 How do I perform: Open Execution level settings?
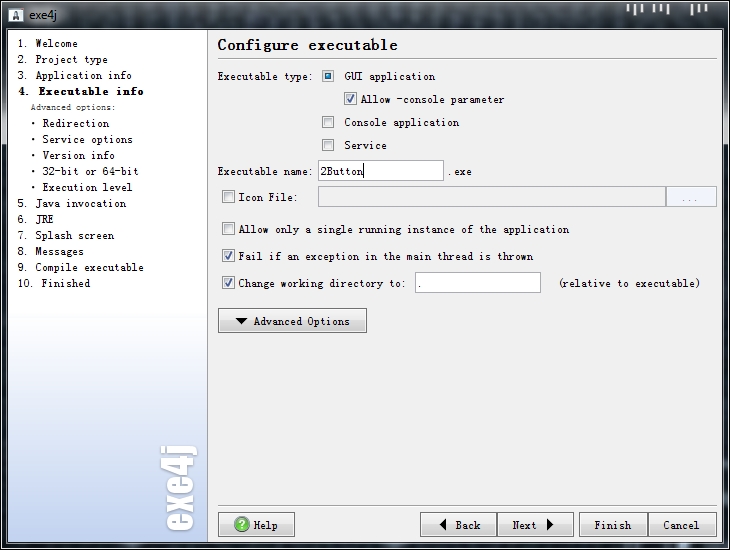click(88, 187)
